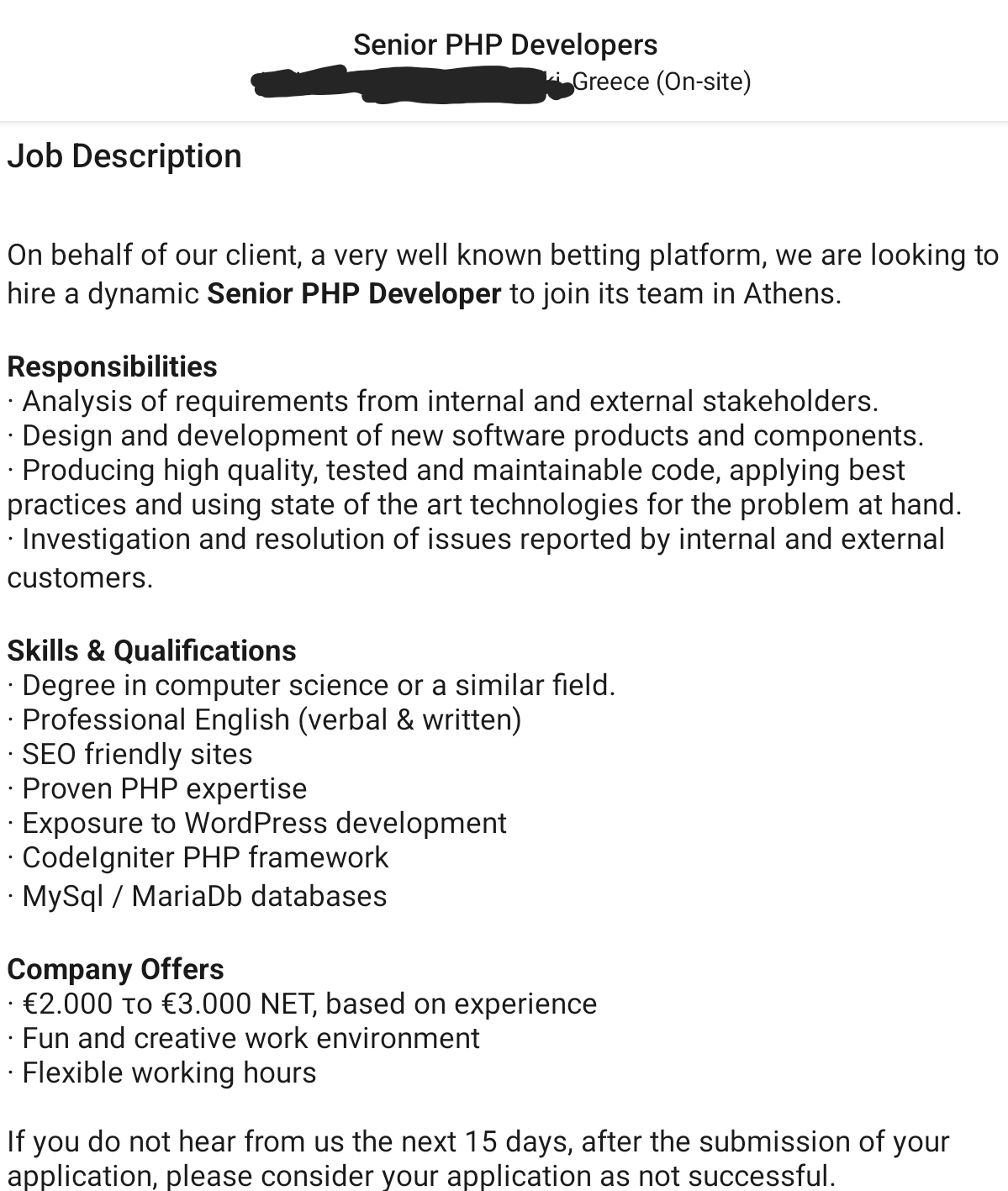Click the Job Description heading

[x=124, y=156]
